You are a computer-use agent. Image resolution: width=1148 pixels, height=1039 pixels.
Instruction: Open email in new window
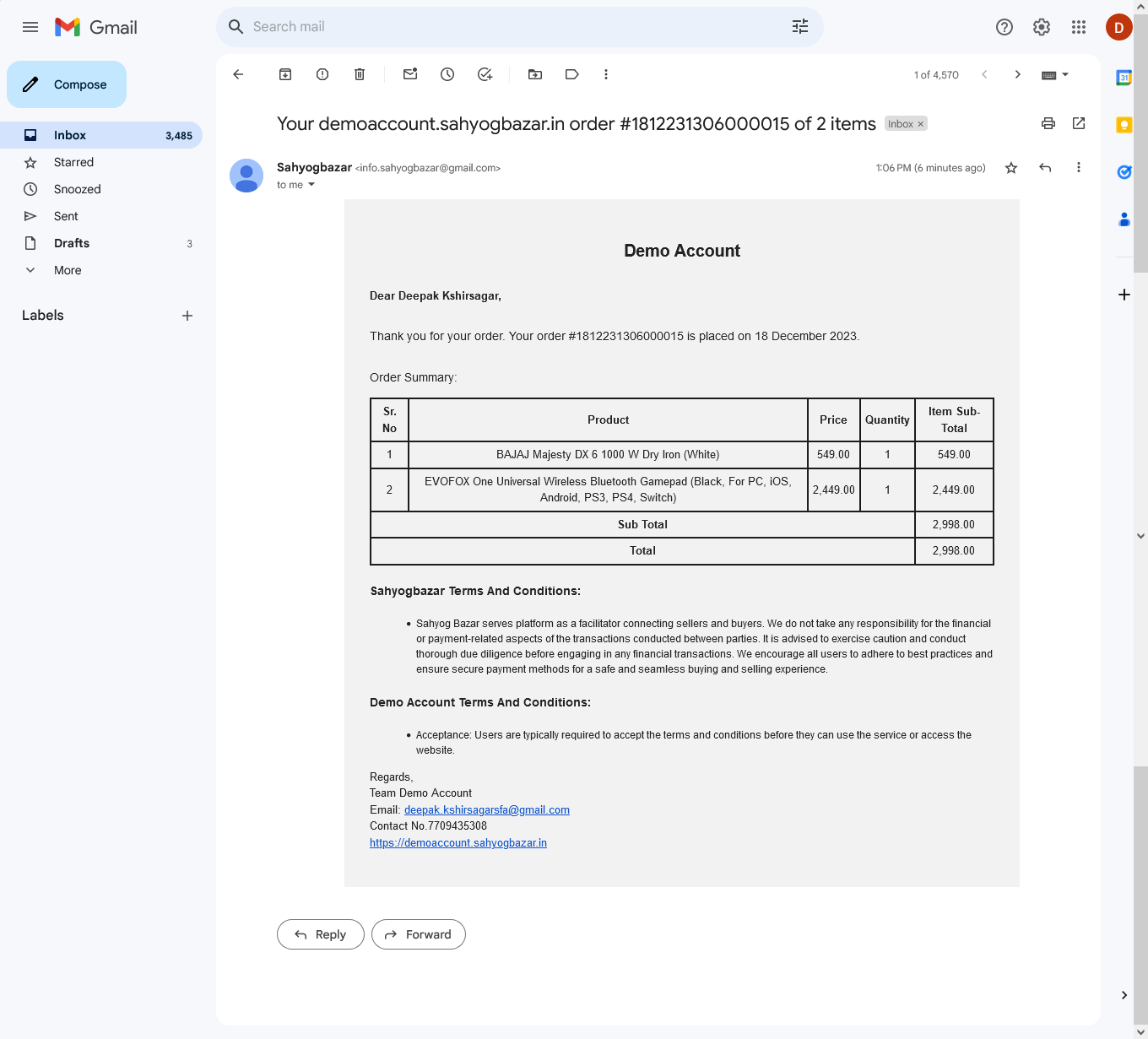pos(1079,123)
